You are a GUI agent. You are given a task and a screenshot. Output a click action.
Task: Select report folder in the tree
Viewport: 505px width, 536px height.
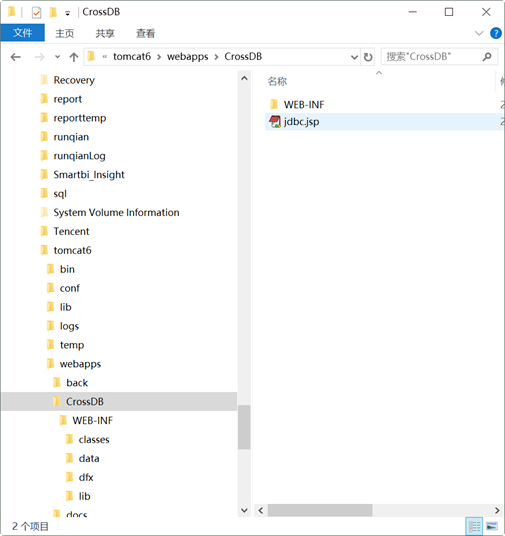point(68,99)
